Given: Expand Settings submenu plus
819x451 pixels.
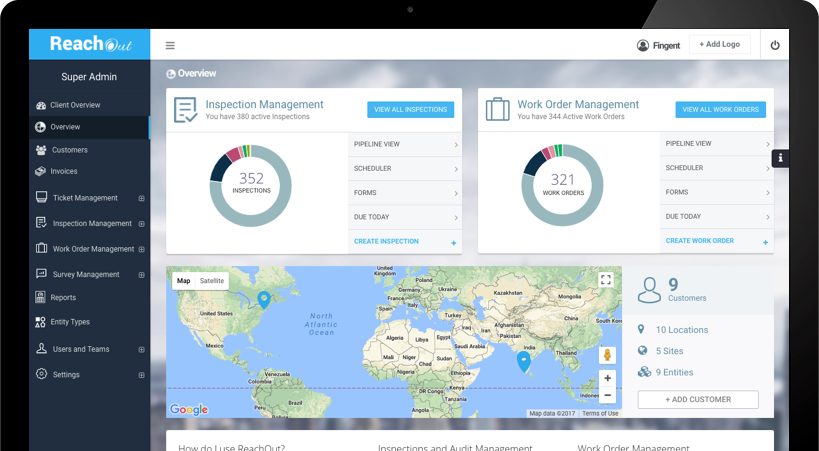Looking at the screenshot, I should [x=142, y=375].
